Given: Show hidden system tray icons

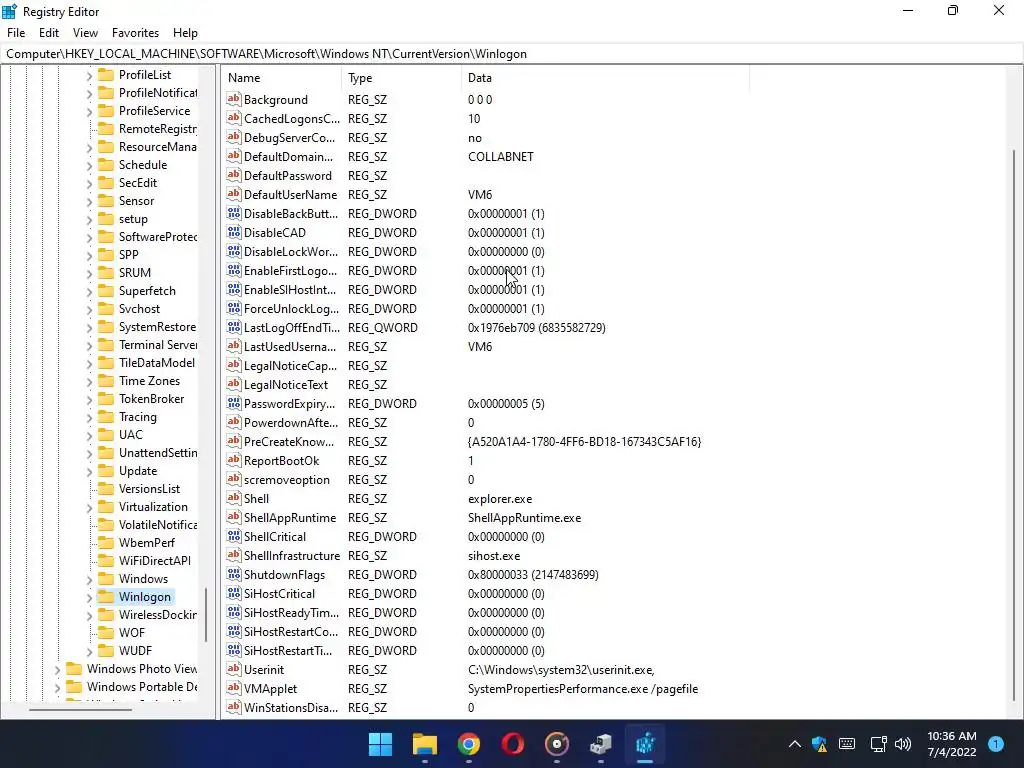Looking at the screenshot, I should 795,744.
